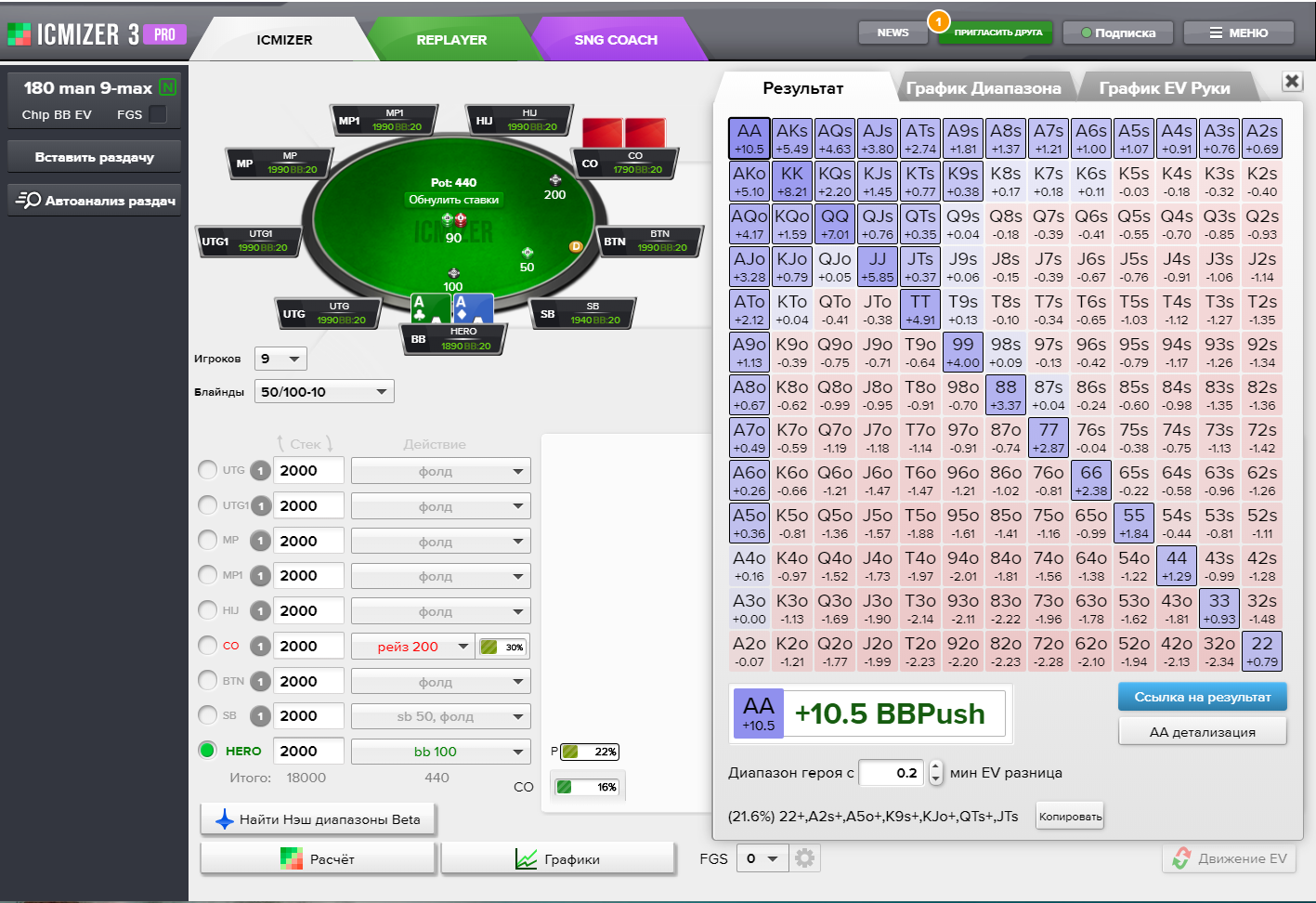Click Обнулить ставки on the table

point(453,200)
